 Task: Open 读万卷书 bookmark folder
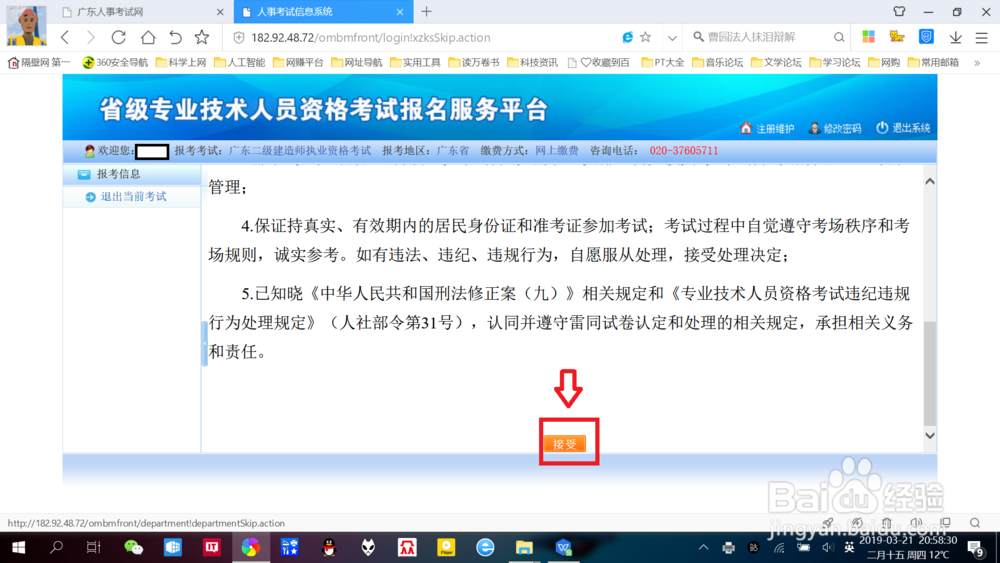[474, 62]
